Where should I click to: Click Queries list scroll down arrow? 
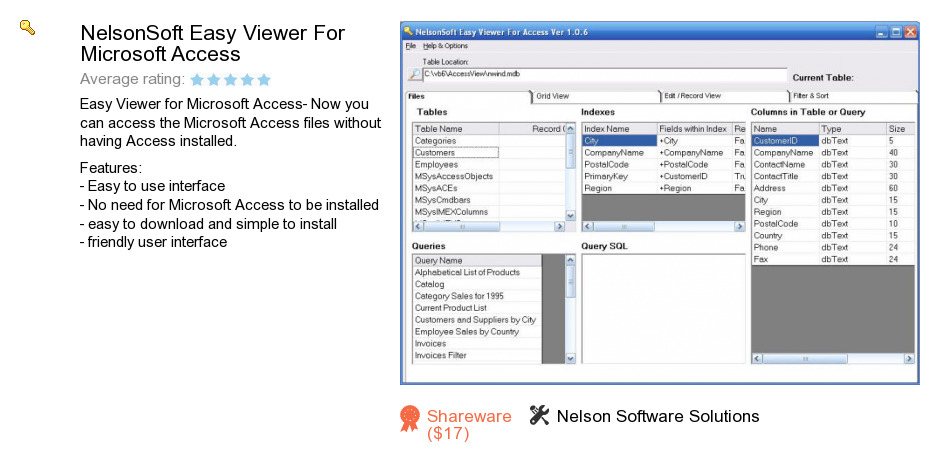[x=570, y=358]
